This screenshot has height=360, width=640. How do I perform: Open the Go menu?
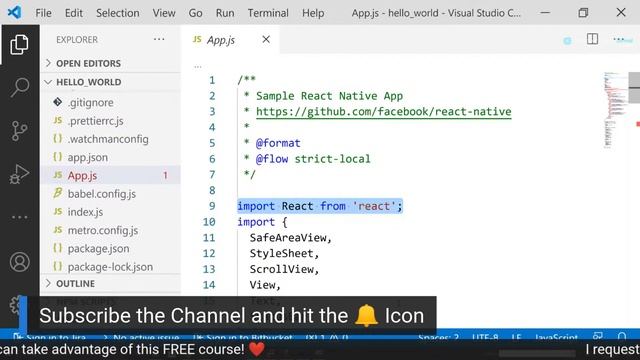(195, 13)
